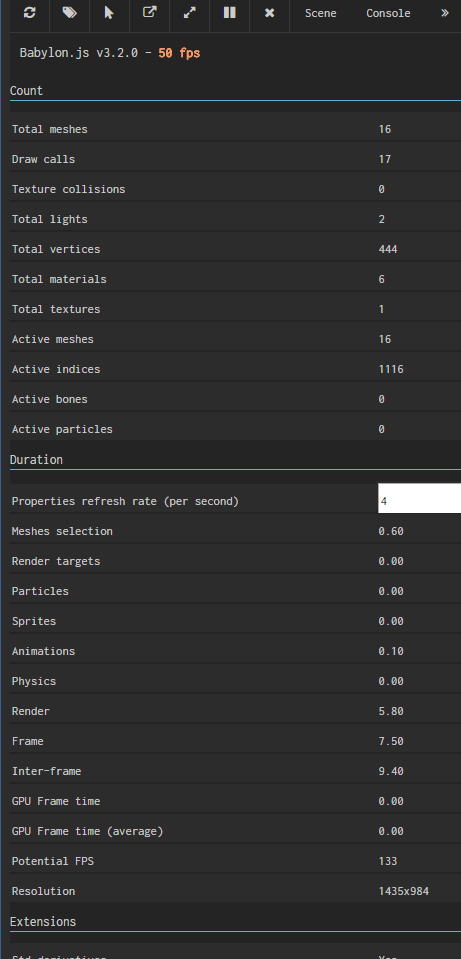Select the Texture collisions row
This screenshot has height=959, width=461.
coord(235,189)
